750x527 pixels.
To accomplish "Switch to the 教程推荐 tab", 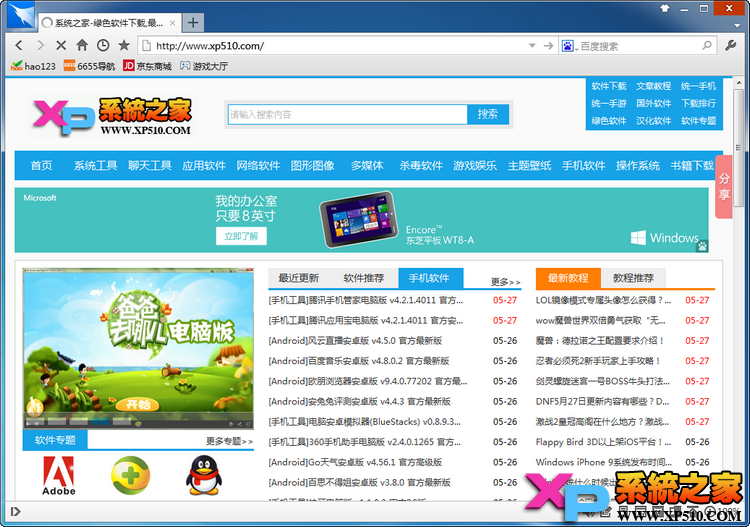I will (633, 278).
